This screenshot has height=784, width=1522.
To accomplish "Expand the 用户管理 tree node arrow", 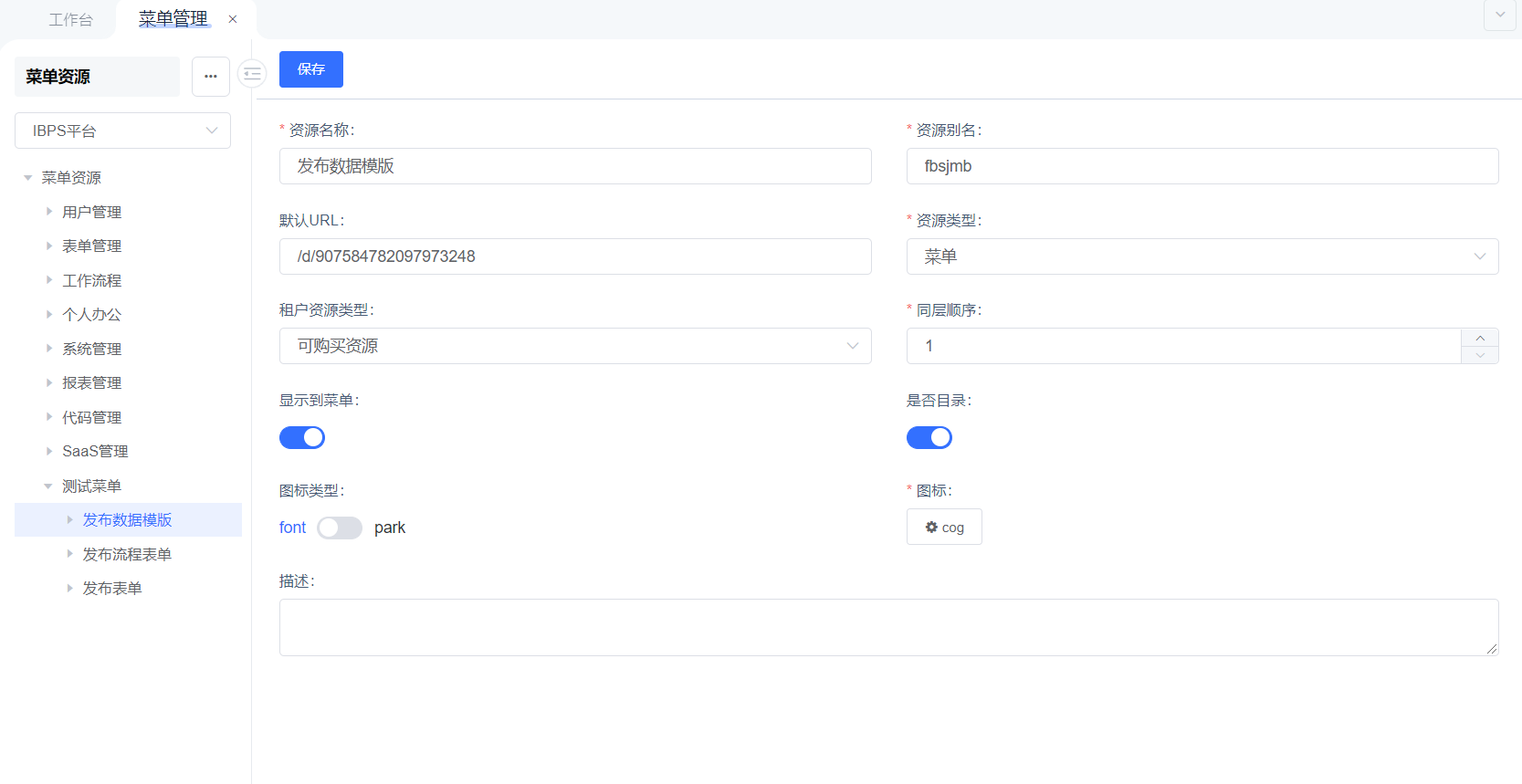I will (49, 212).
